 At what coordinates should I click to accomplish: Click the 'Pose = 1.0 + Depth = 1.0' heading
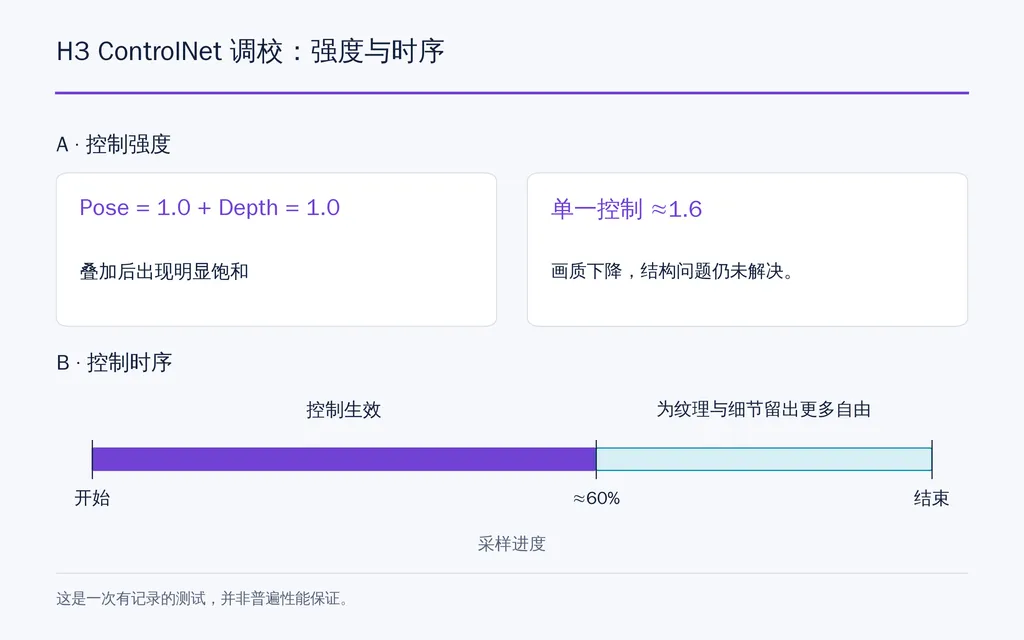(210, 208)
